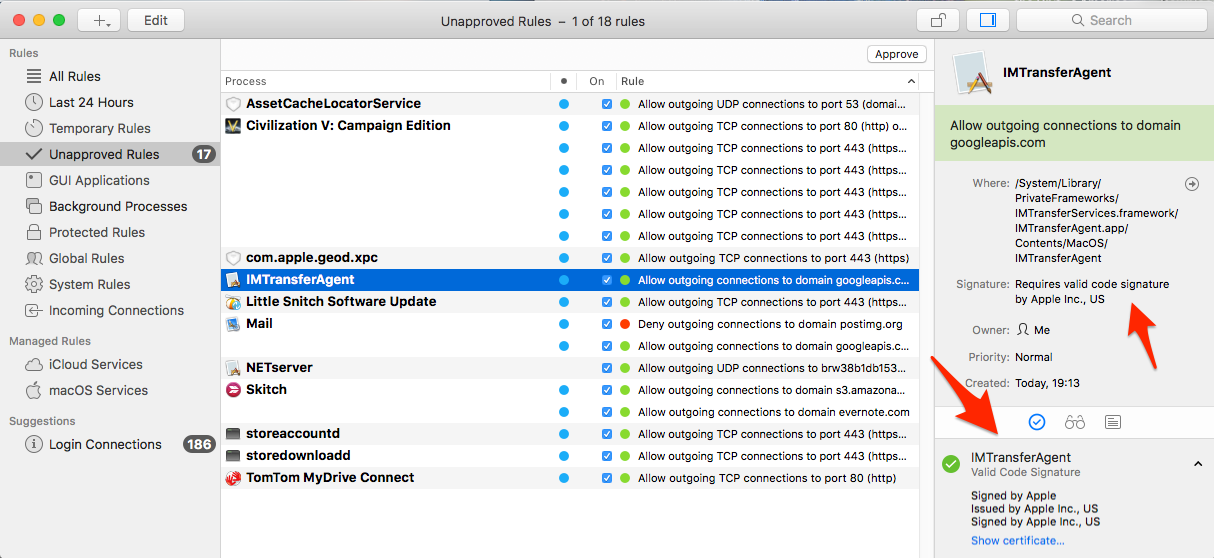Screen dimensions: 1214x558
Task: Click the All Rules list icon
Action: point(34,76)
